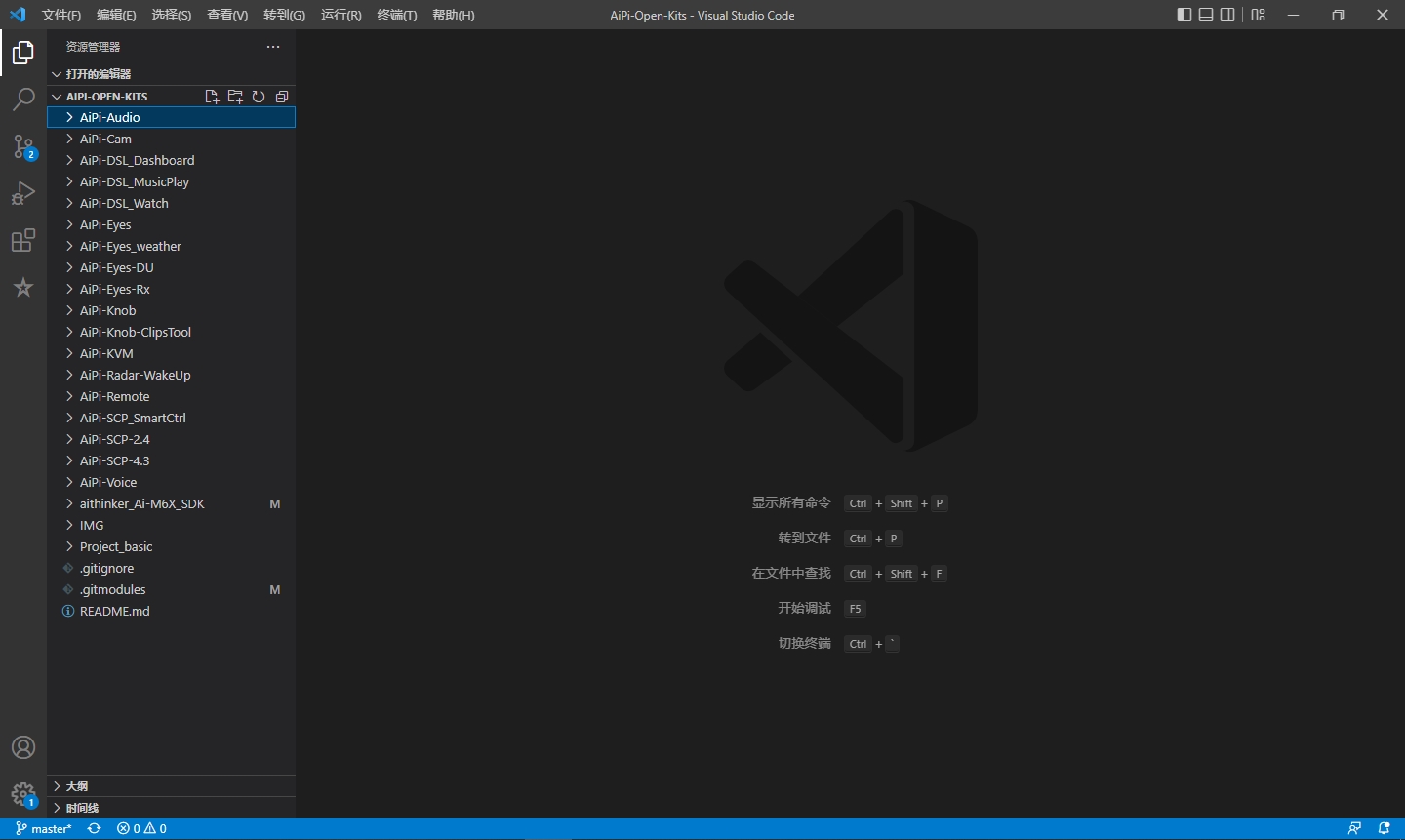Expand the Project_basic folder
Screen dimensions: 1405x840
tap(171, 546)
